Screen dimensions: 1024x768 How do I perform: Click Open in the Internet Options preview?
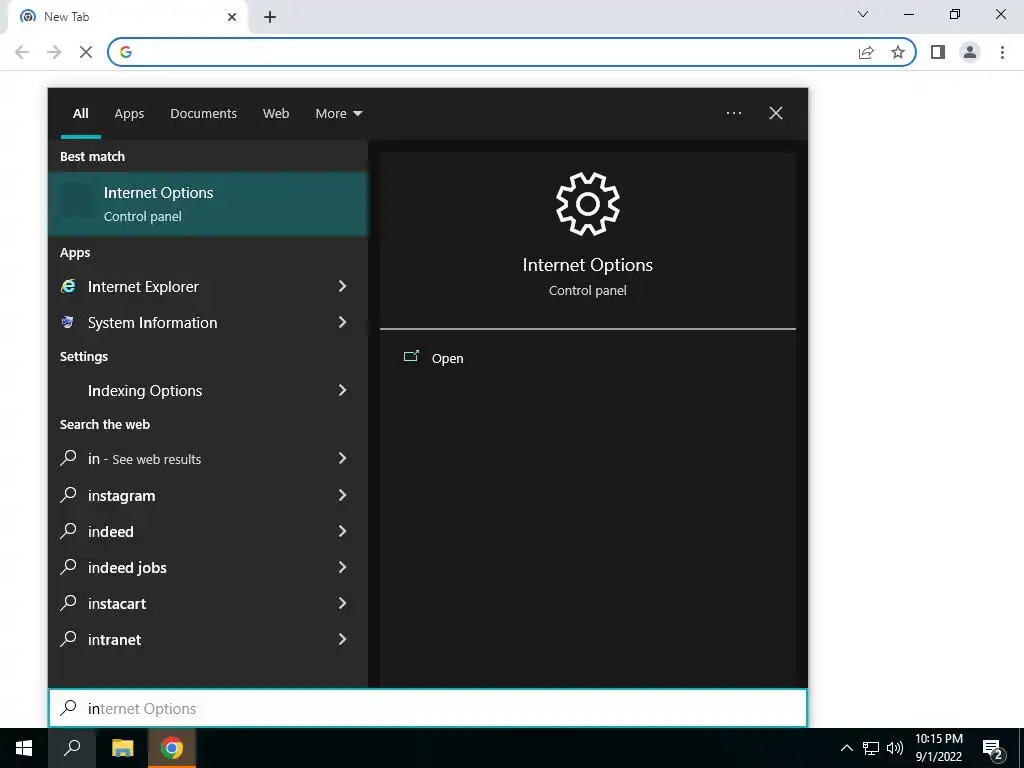pos(447,359)
